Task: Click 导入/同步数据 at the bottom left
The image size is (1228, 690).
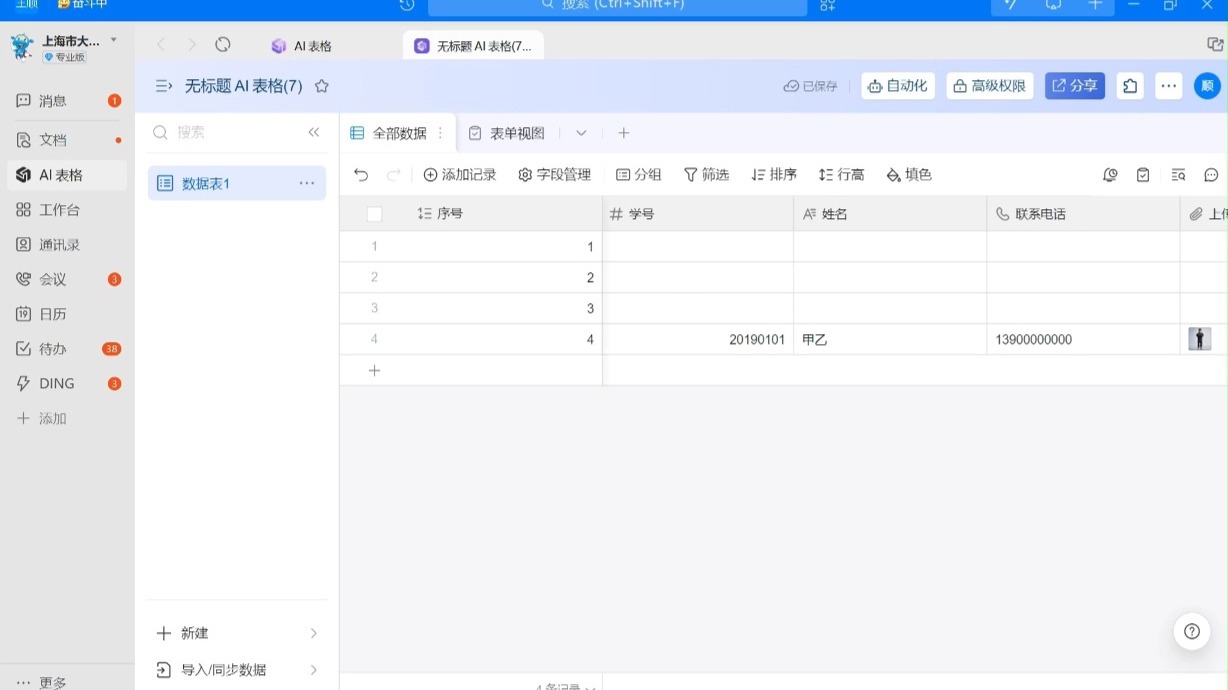Action: click(224, 669)
